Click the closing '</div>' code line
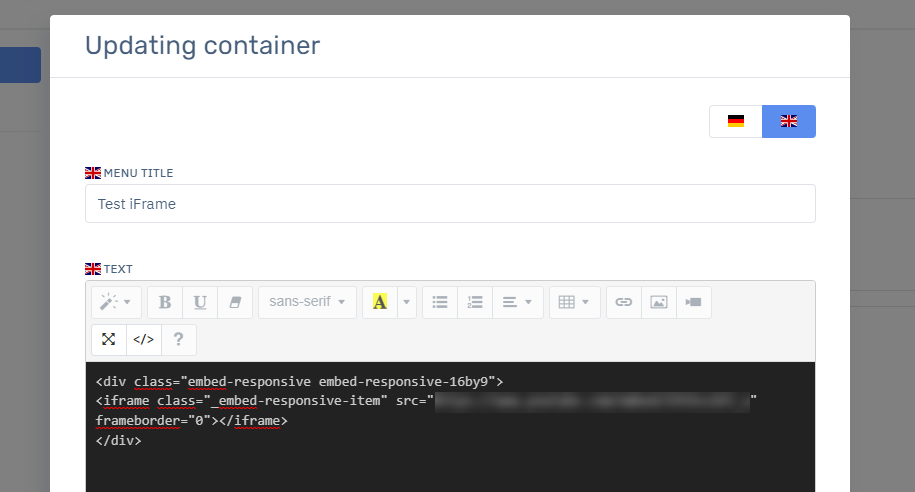The image size is (915, 492). click(118, 441)
